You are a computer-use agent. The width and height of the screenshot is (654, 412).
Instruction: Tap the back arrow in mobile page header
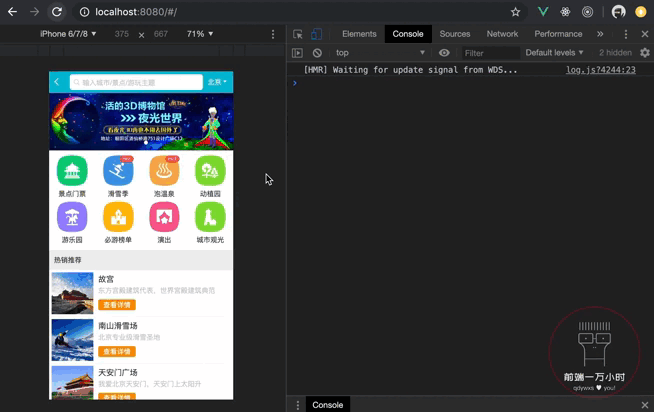pos(57,82)
